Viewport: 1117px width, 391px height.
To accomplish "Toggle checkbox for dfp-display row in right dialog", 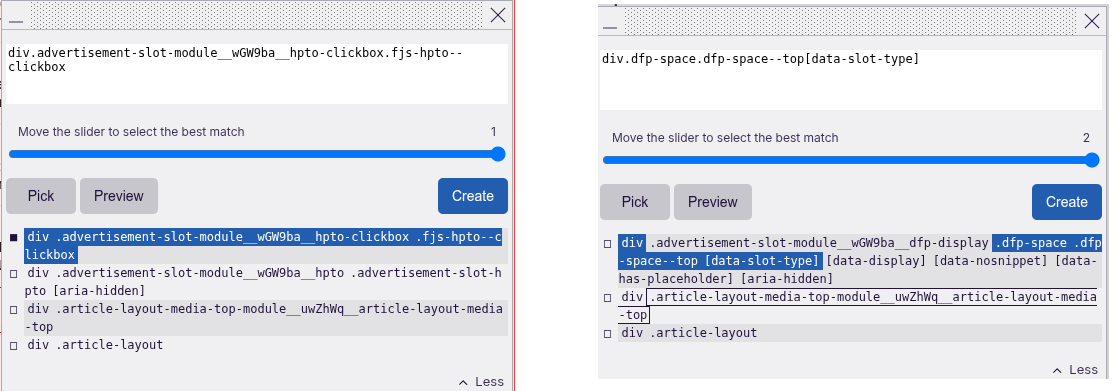I will [x=608, y=244].
